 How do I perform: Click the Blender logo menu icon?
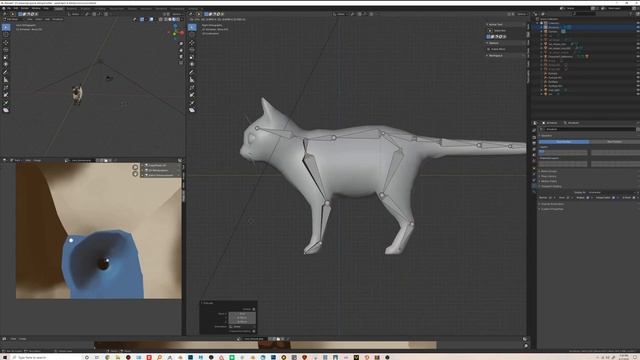[x=3, y=8]
